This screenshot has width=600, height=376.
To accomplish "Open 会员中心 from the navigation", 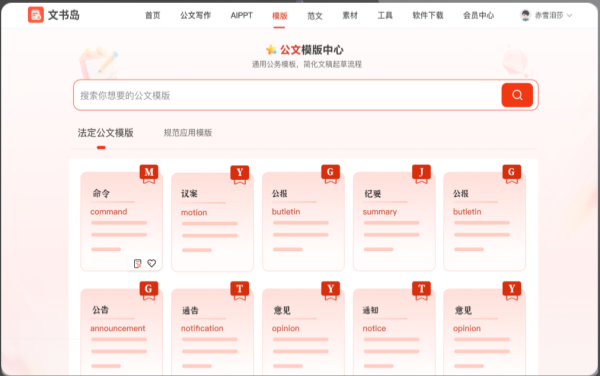I will coord(478,15).
